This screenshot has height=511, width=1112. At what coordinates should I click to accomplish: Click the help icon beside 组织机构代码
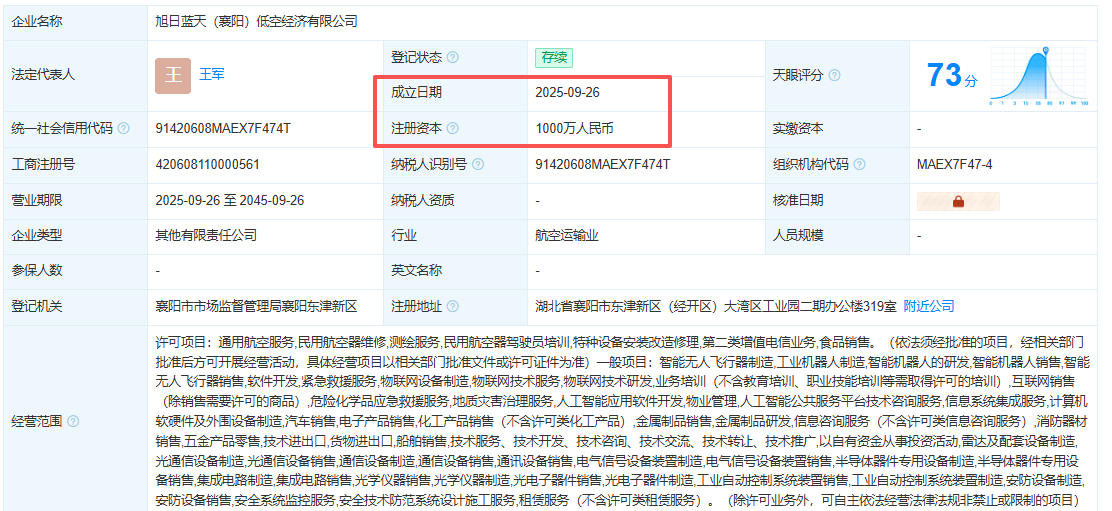(x=860, y=164)
